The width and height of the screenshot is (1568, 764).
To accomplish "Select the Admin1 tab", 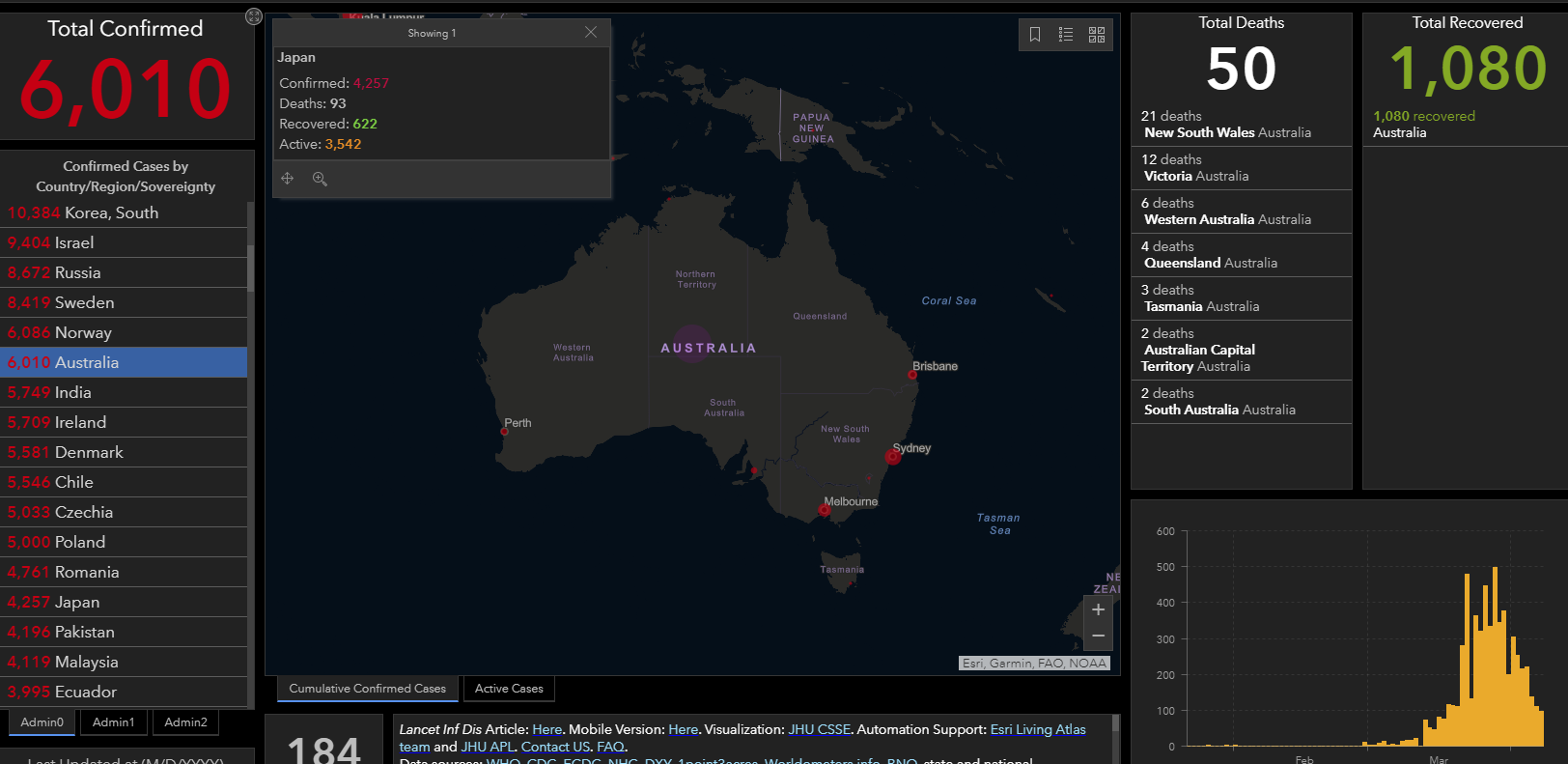I will click(114, 722).
